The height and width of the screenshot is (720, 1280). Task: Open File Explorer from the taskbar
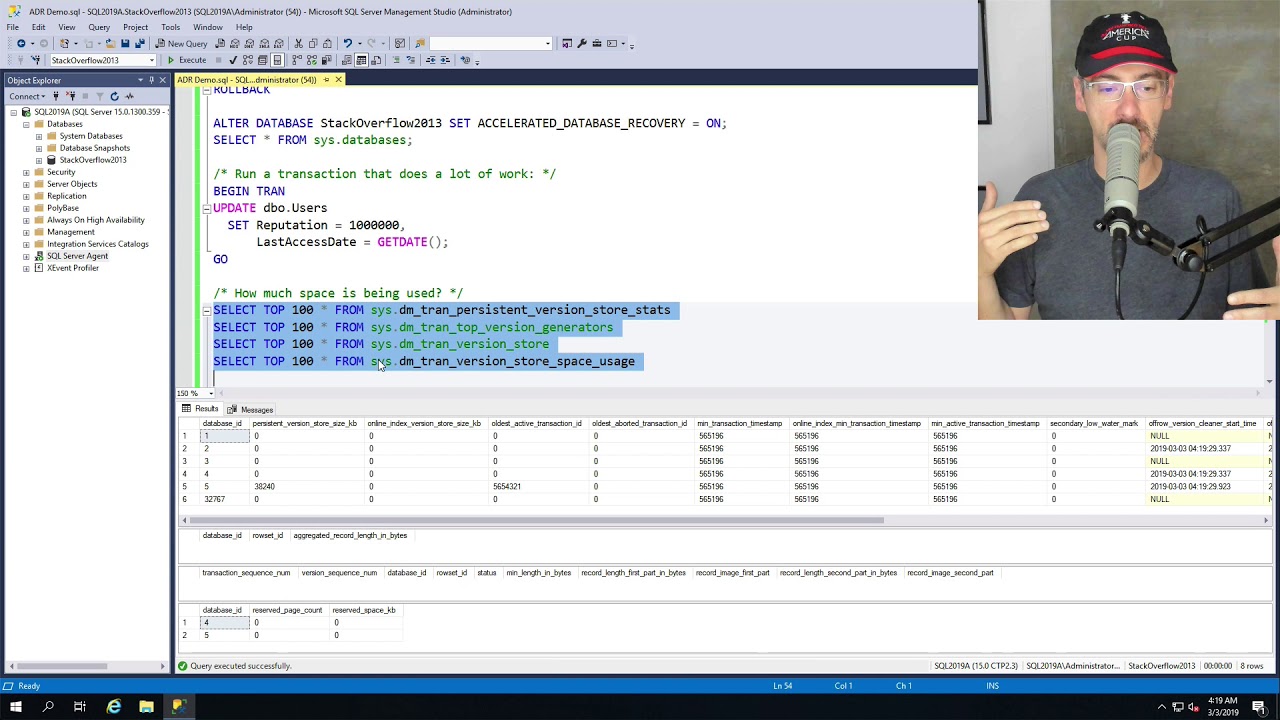tap(146, 707)
